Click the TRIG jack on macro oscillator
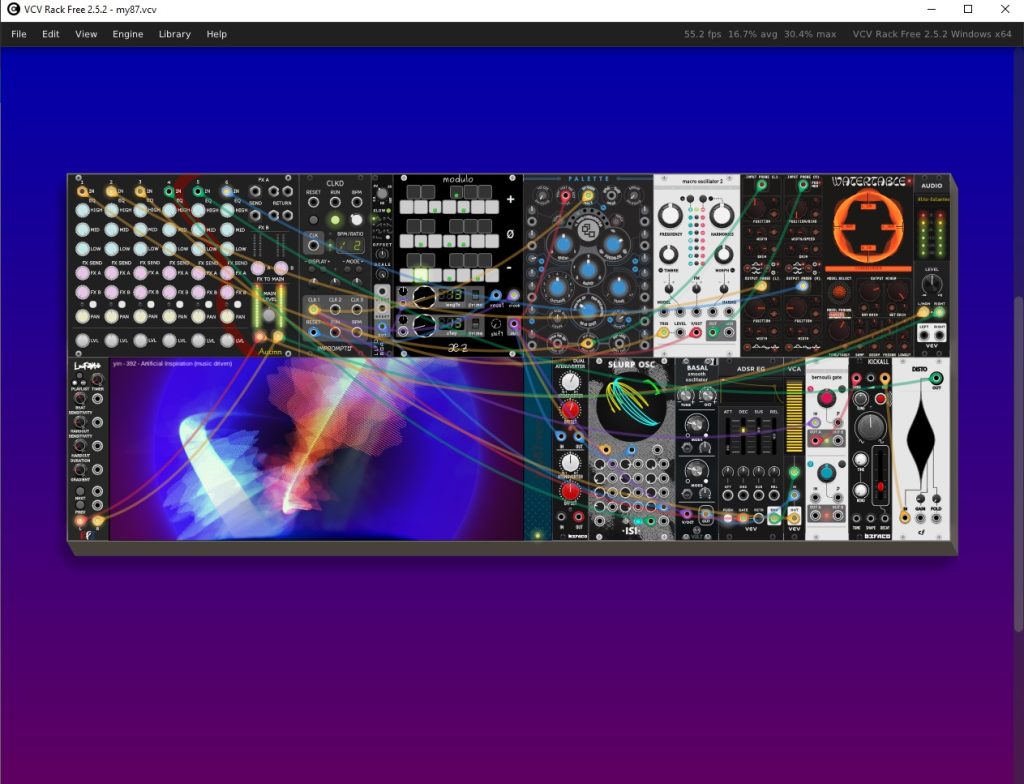The width and height of the screenshot is (1024, 784). 664,333
